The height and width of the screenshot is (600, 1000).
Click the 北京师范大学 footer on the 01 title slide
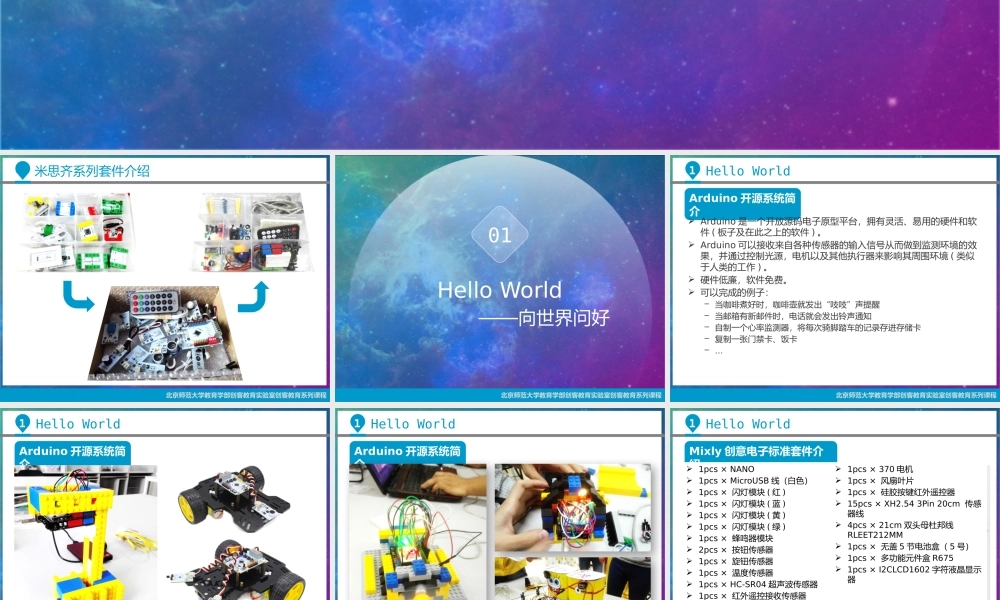pos(581,395)
